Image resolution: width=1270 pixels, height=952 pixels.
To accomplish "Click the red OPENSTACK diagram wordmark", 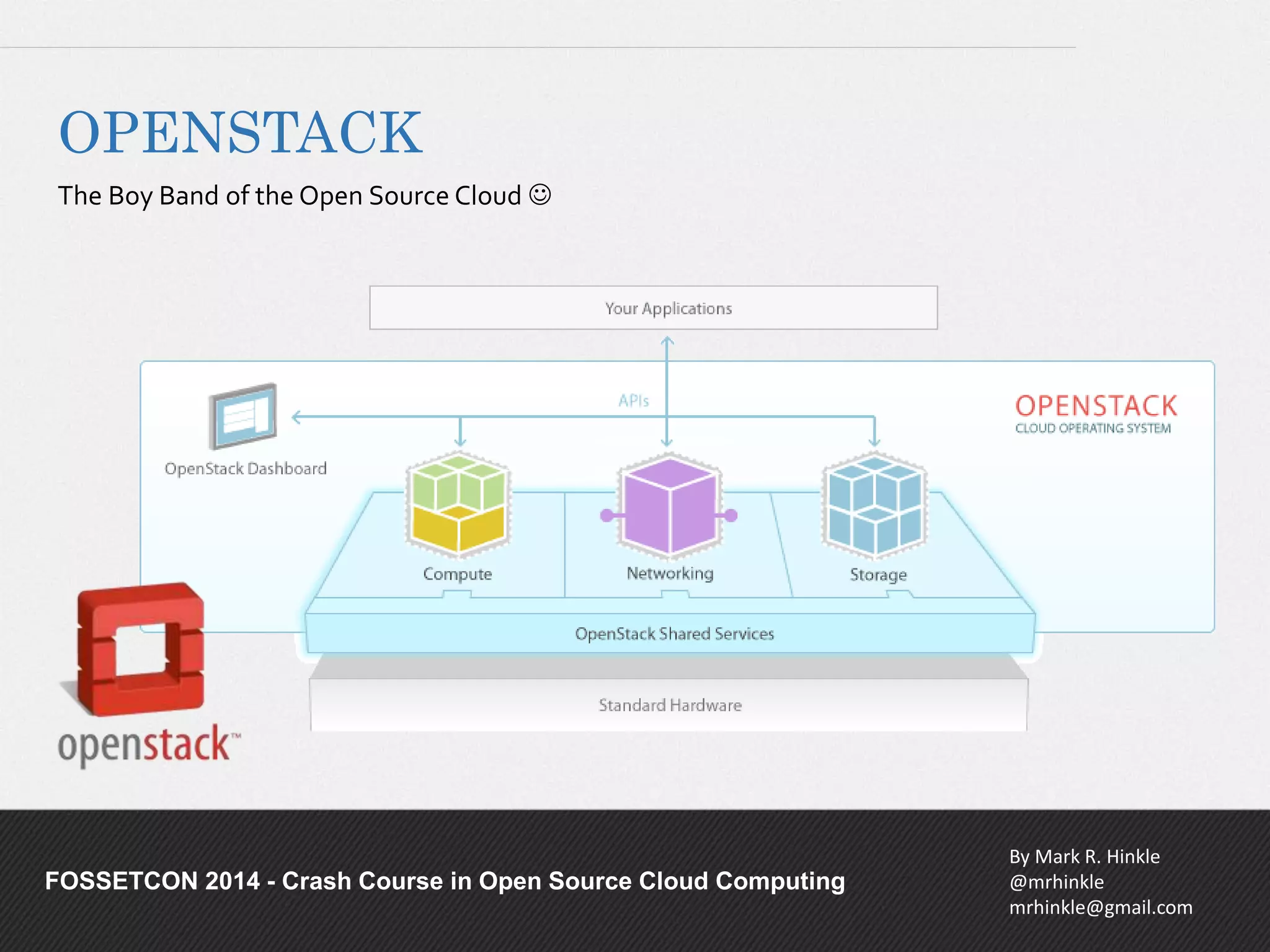I will pyautogui.click(x=1096, y=406).
